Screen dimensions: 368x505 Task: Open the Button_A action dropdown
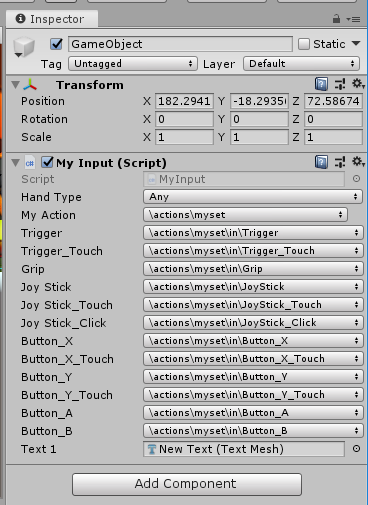tap(253, 413)
